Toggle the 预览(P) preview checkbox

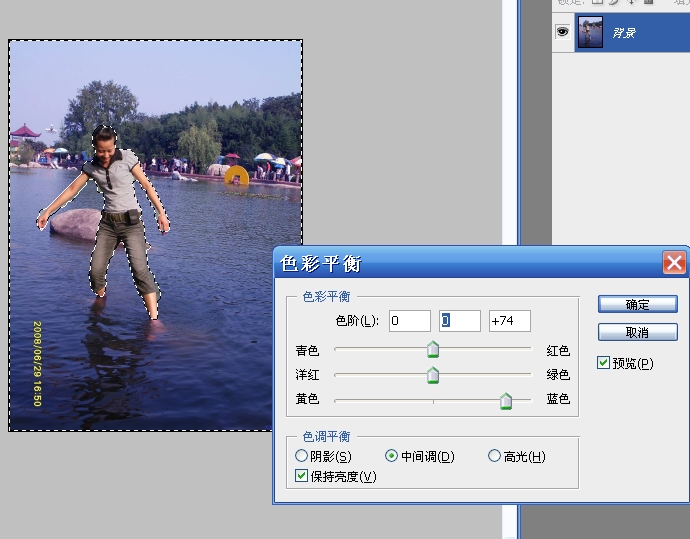point(603,363)
